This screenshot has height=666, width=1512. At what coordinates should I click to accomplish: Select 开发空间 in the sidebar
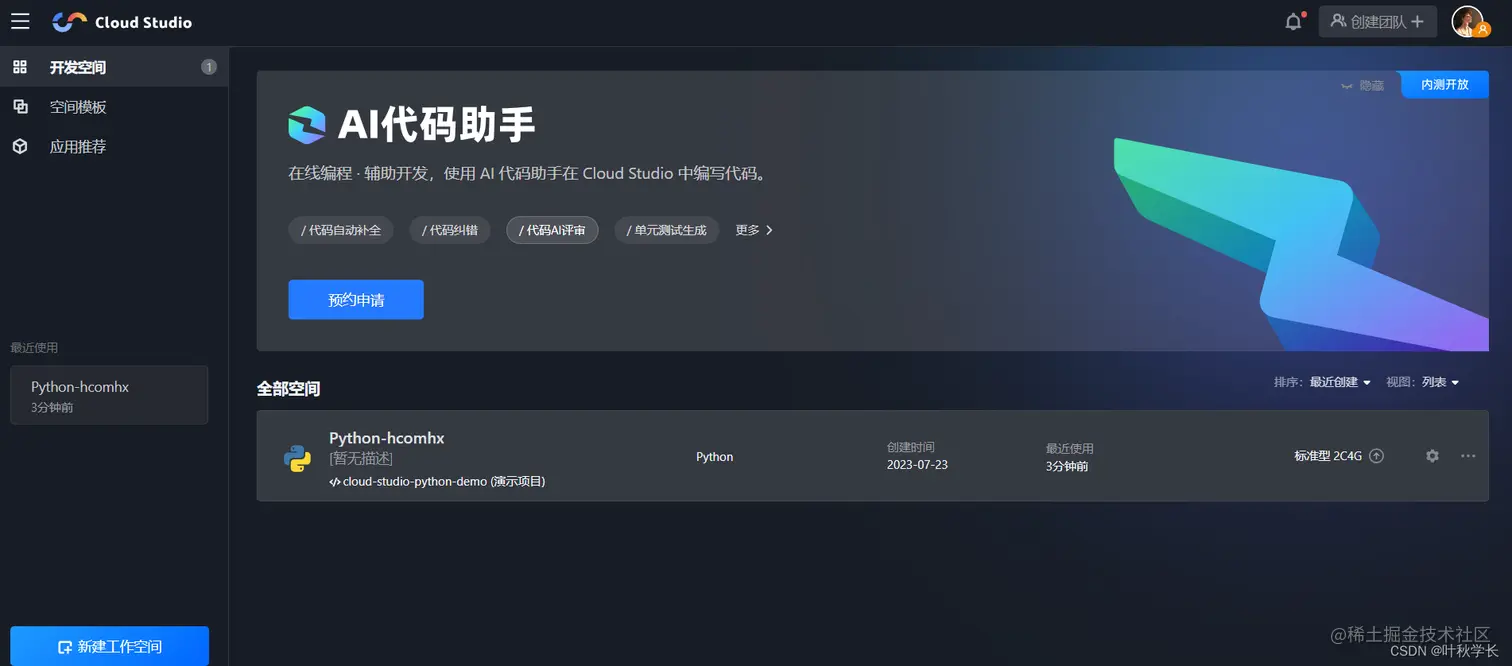114,67
